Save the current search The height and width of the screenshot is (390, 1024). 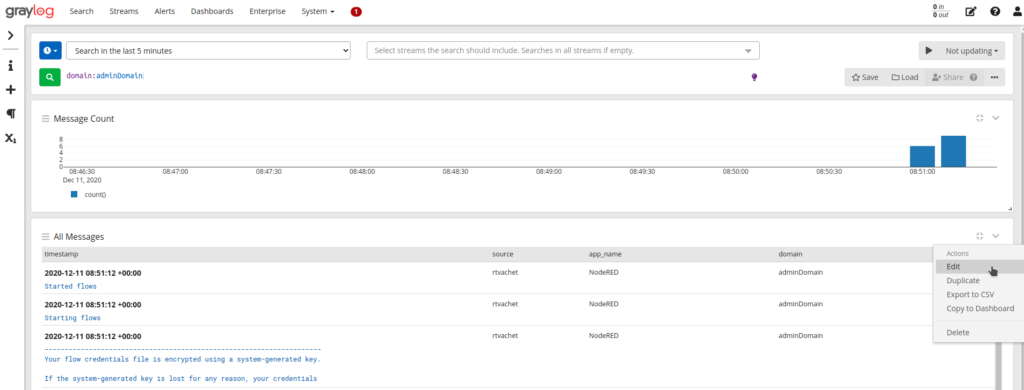click(865, 77)
